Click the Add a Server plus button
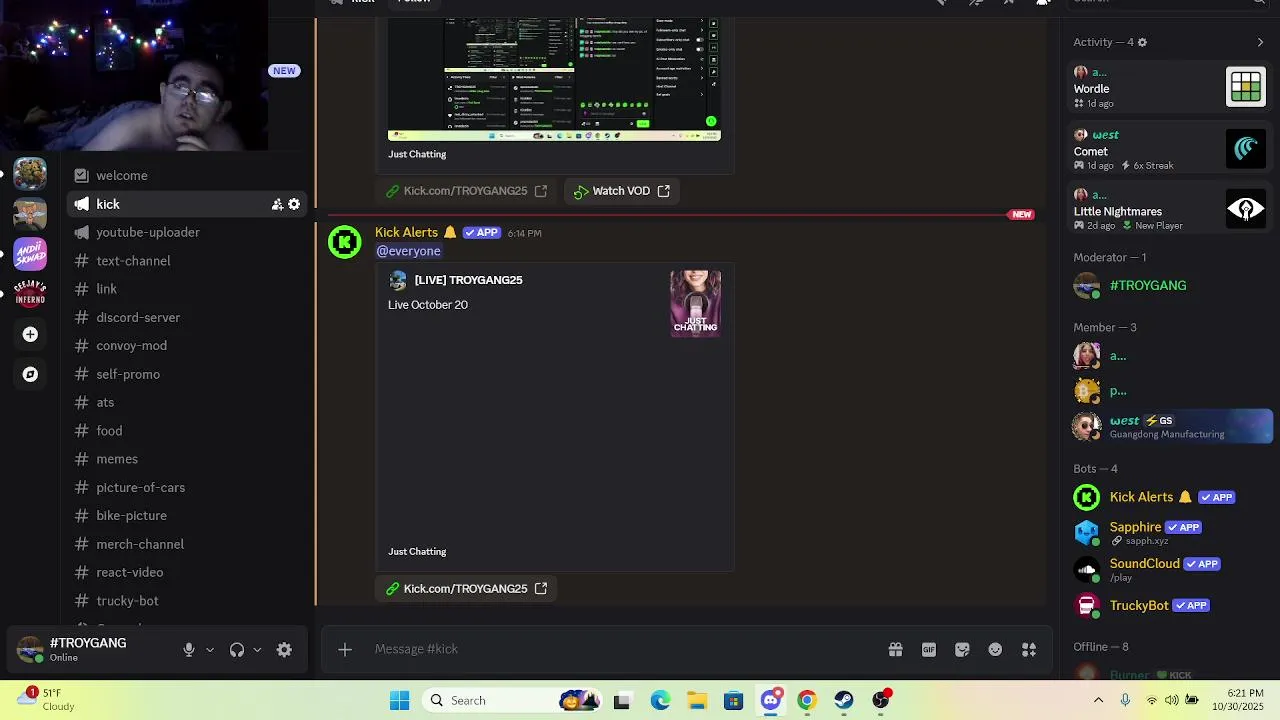The height and width of the screenshot is (720, 1280). (30, 334)
